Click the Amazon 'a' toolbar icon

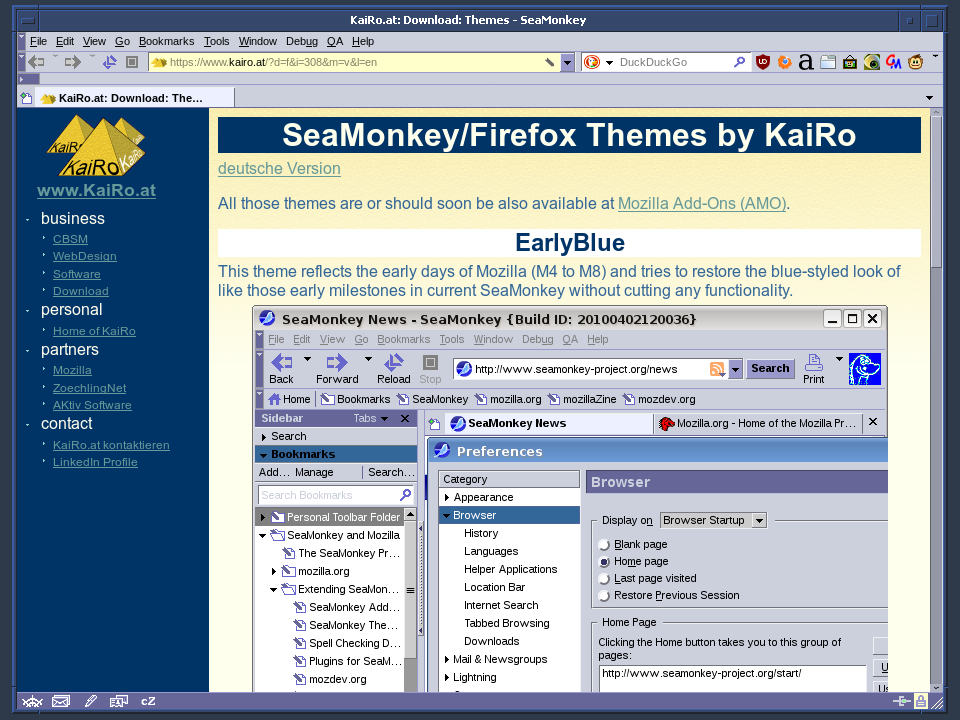tap(806, 62)
